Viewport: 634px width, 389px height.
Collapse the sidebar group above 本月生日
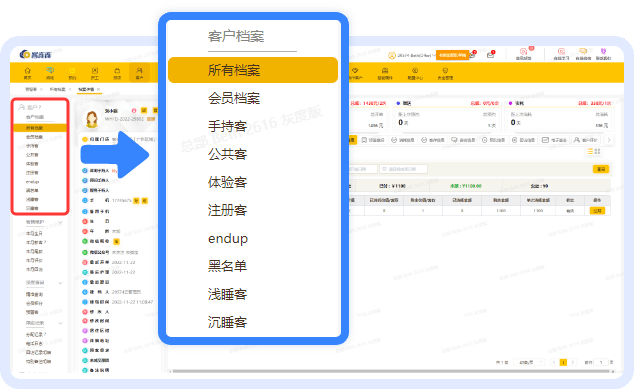coord(60,222)
